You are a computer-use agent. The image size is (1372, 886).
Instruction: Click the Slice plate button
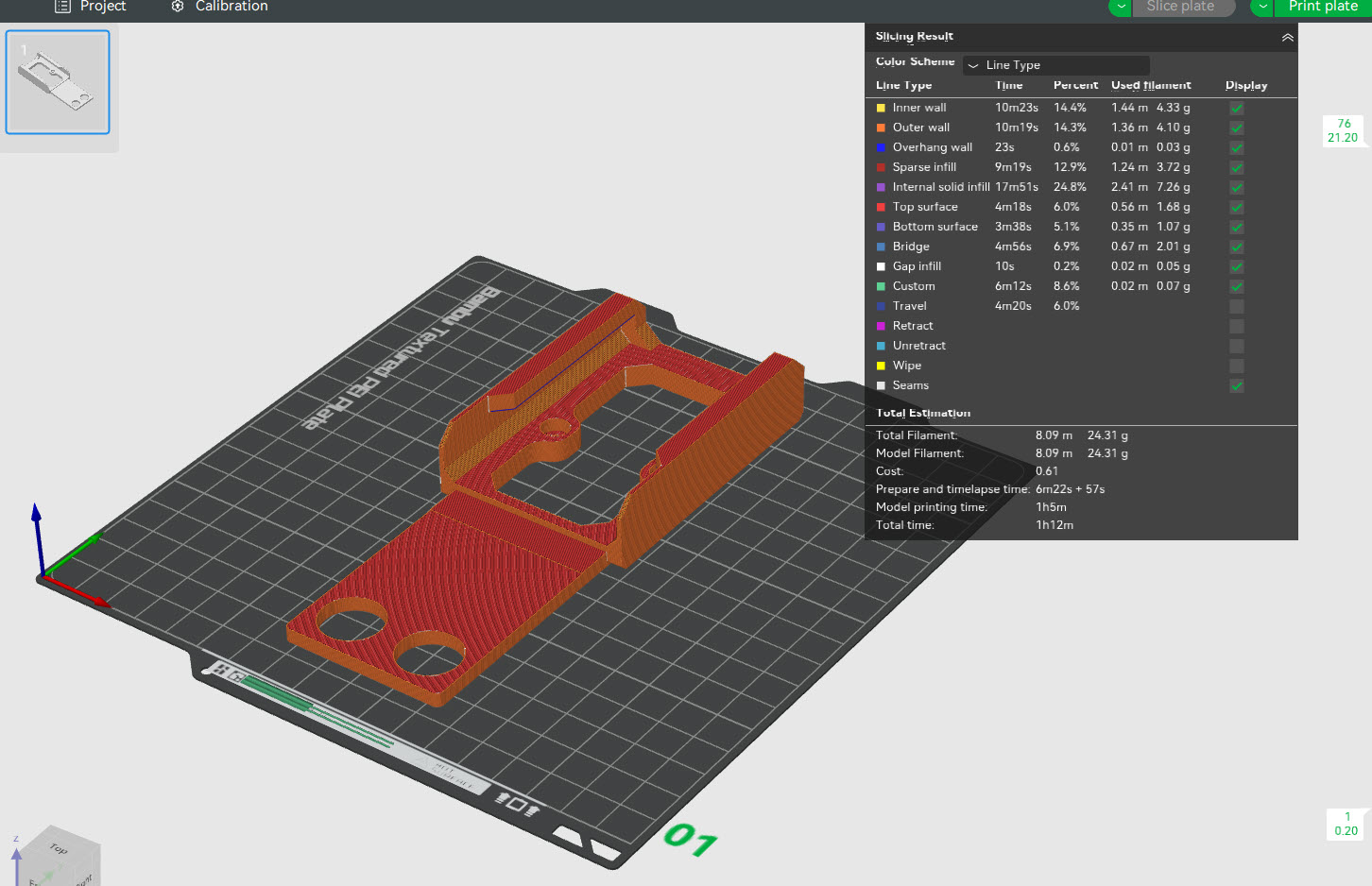1180,7
